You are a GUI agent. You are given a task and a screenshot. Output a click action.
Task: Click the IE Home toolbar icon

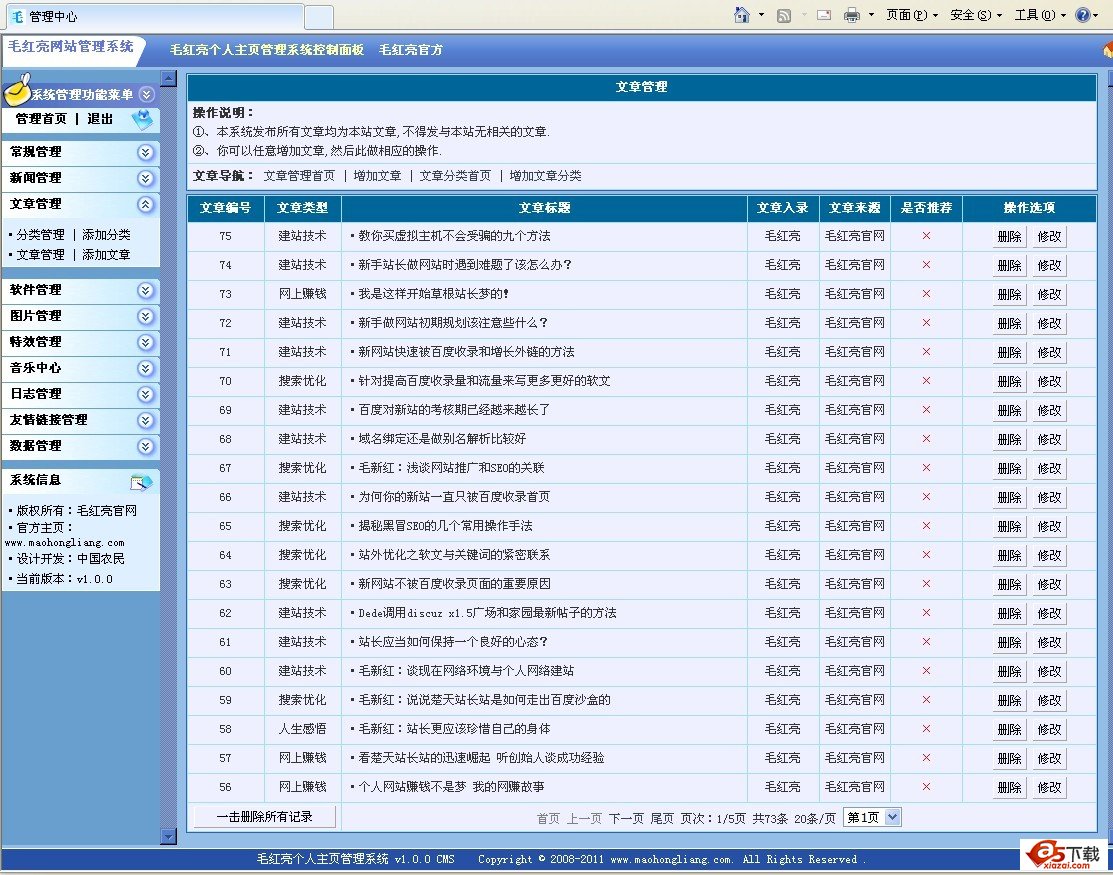pos(742,15)
